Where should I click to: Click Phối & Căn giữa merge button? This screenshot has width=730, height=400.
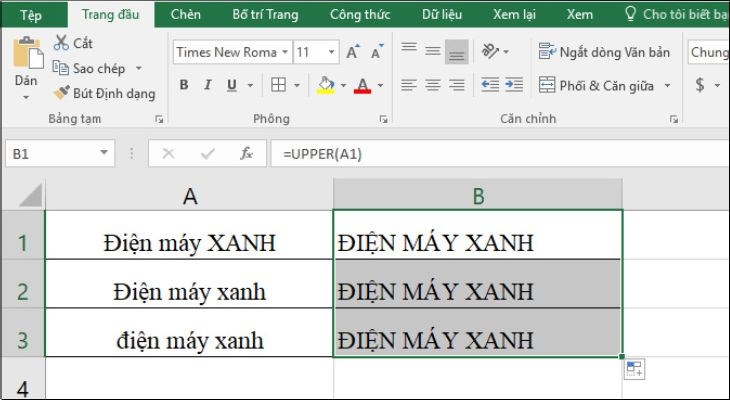point(596,85)
